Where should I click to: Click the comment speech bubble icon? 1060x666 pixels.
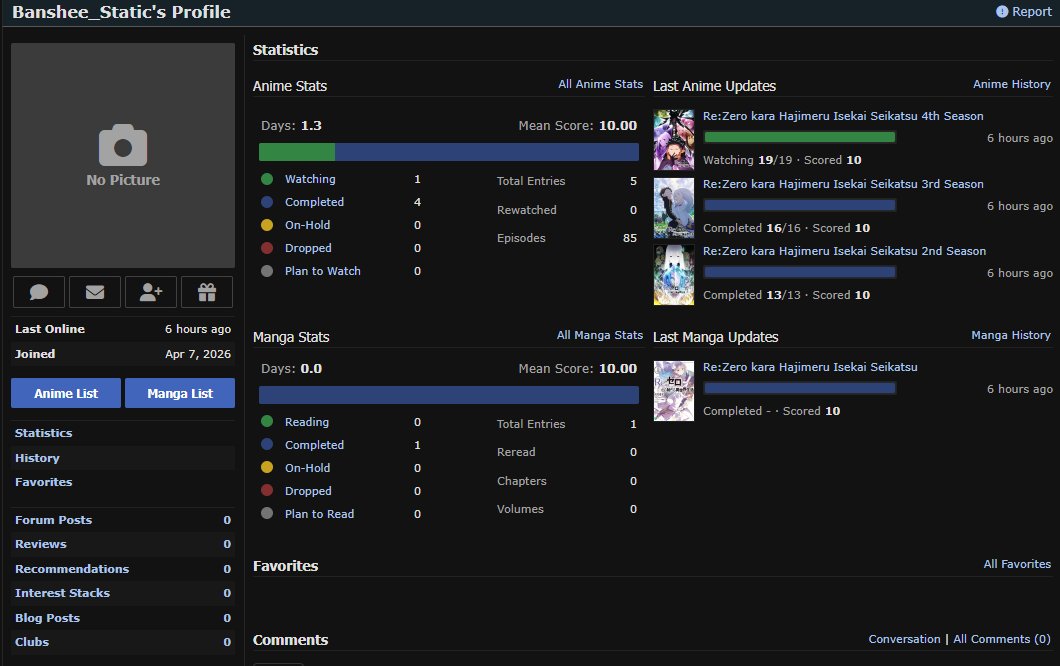pos(39,292)
